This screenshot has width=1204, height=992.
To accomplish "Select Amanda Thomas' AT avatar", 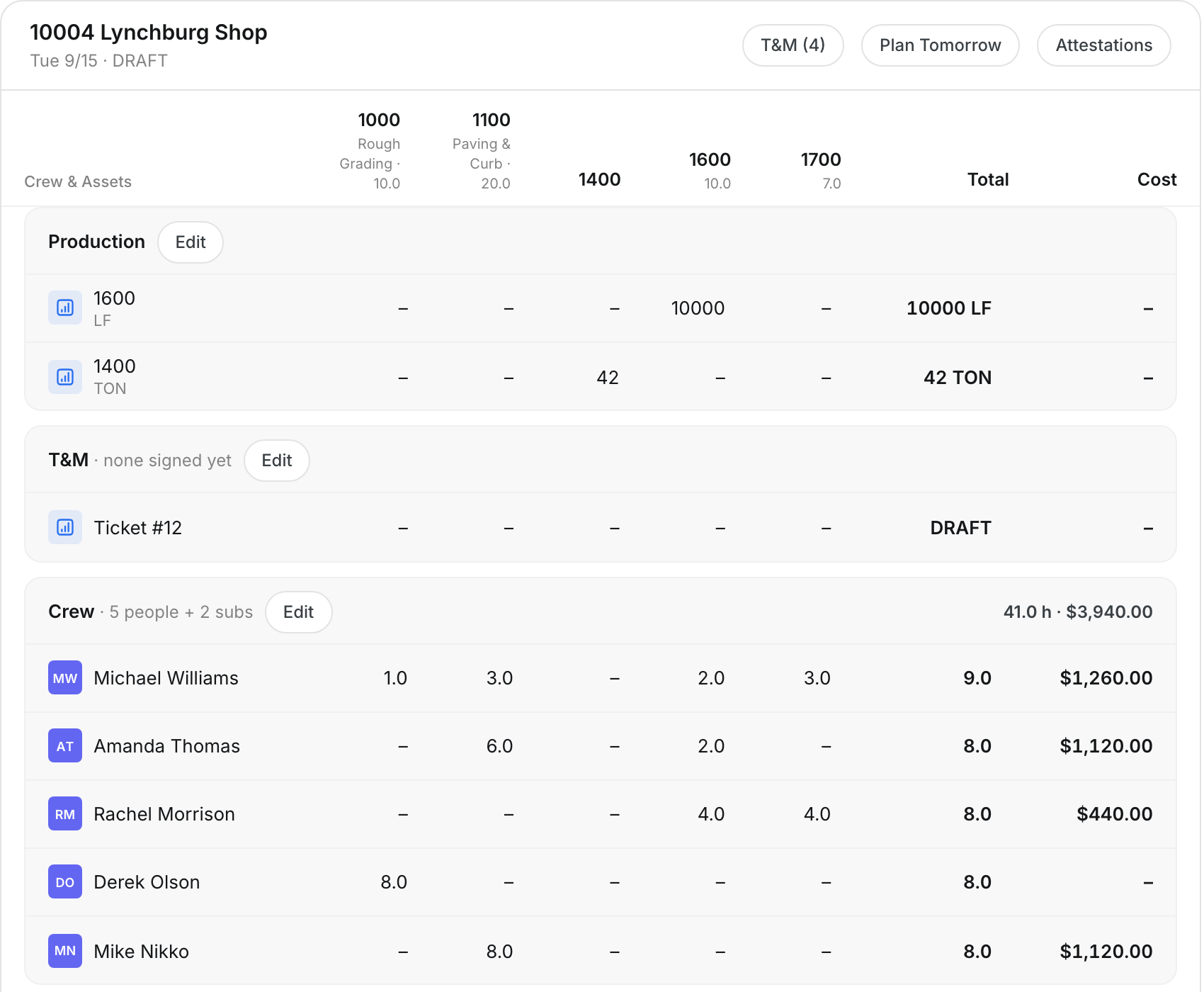I will [x=65, y=746].
